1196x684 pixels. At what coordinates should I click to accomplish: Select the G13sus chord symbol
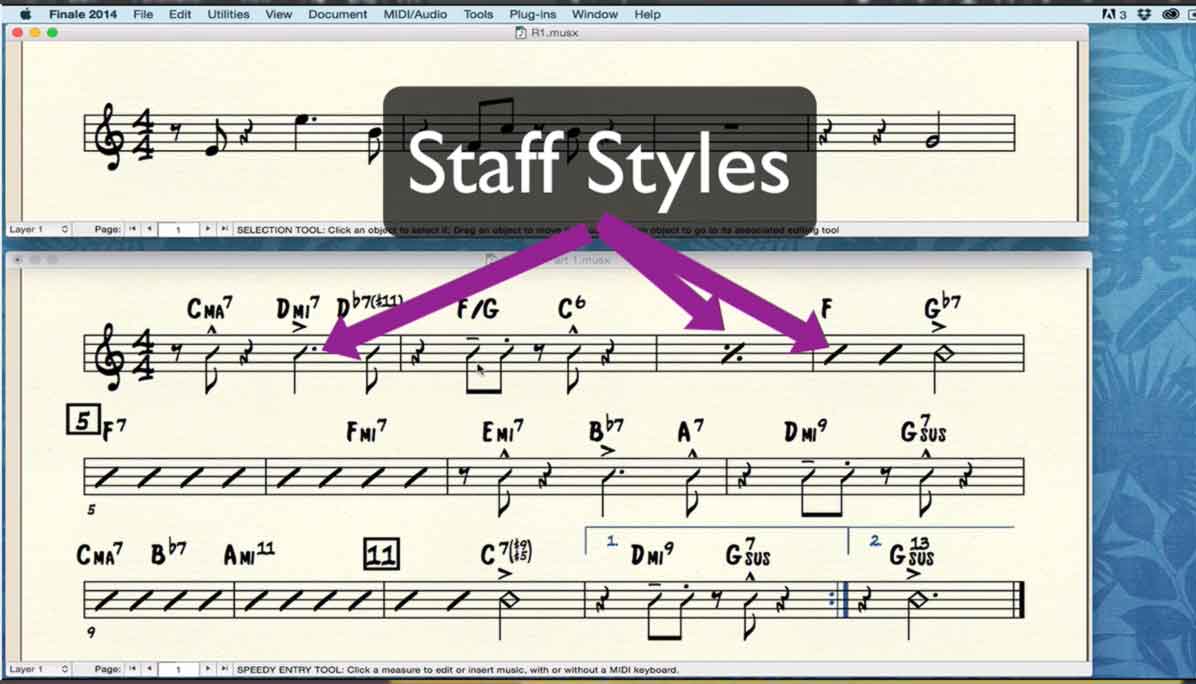[x=911, y=552]
